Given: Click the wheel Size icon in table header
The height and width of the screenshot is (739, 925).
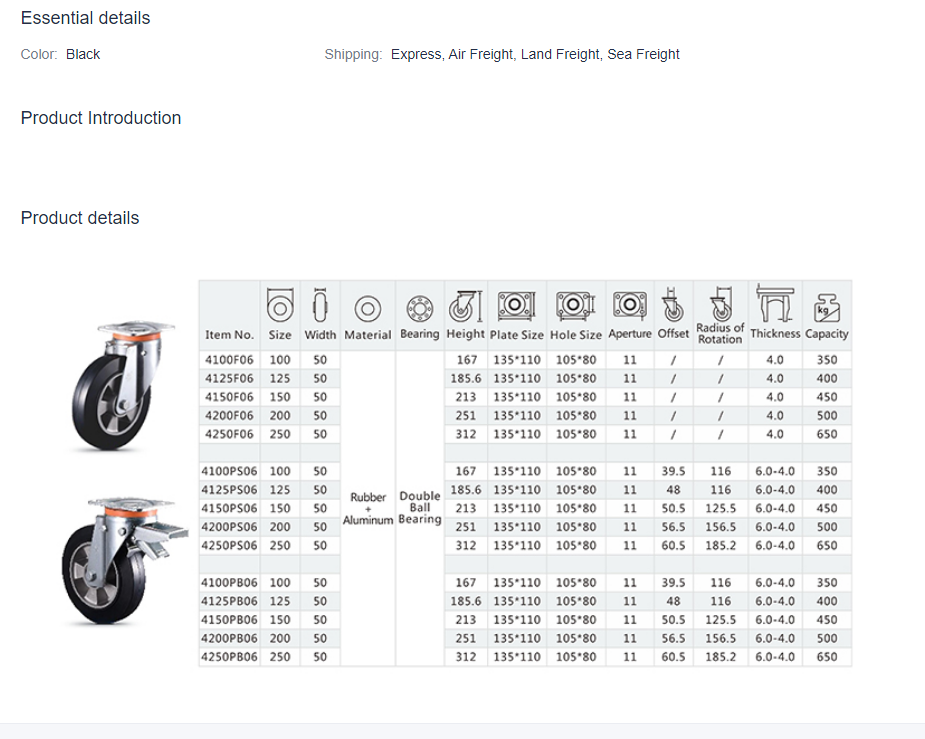Looking at the screenshot, I should click(279, 304).
